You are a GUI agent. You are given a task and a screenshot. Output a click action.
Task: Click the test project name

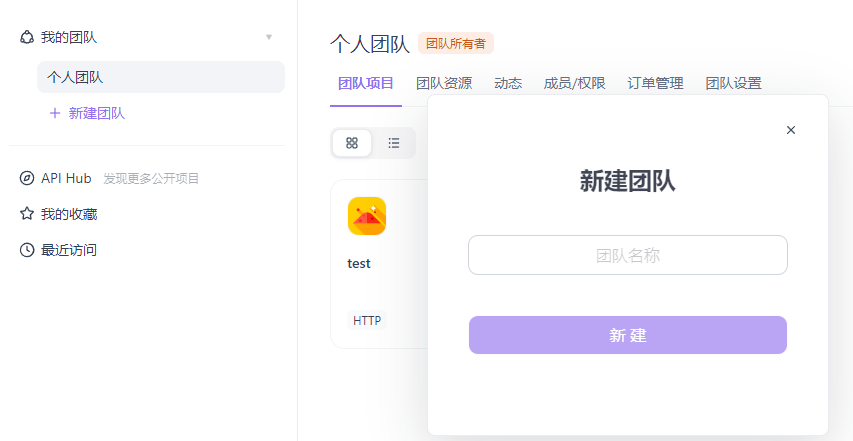point(359,264)
